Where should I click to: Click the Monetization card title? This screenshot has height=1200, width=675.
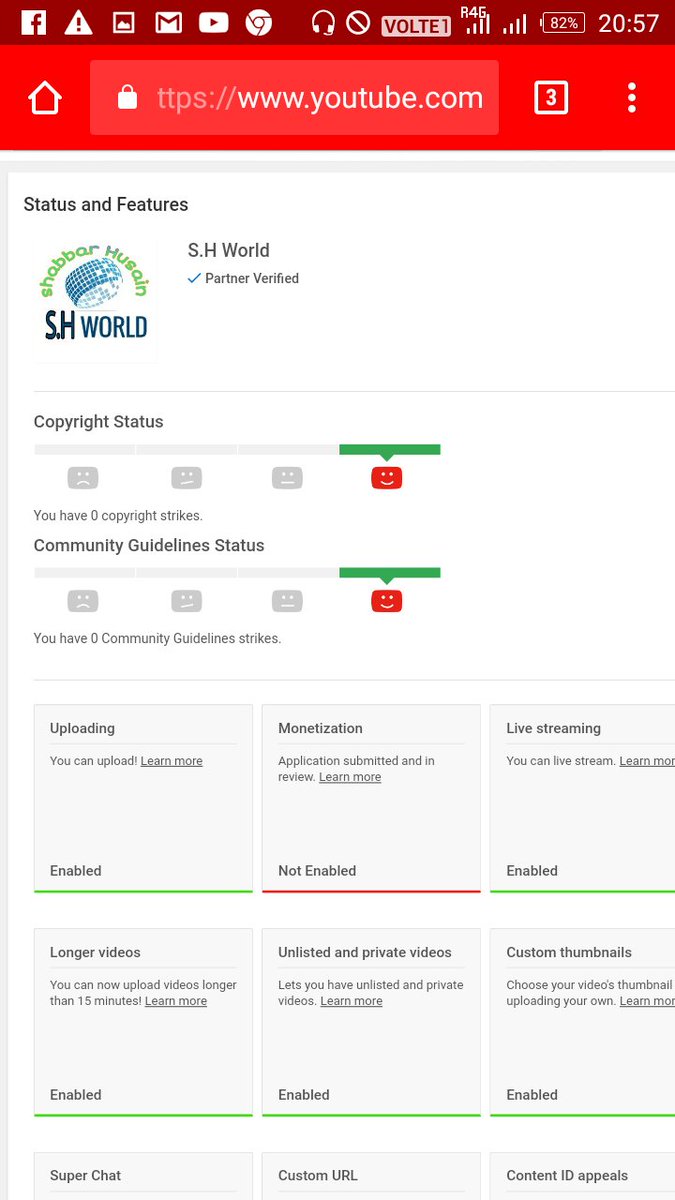point(320,728)
